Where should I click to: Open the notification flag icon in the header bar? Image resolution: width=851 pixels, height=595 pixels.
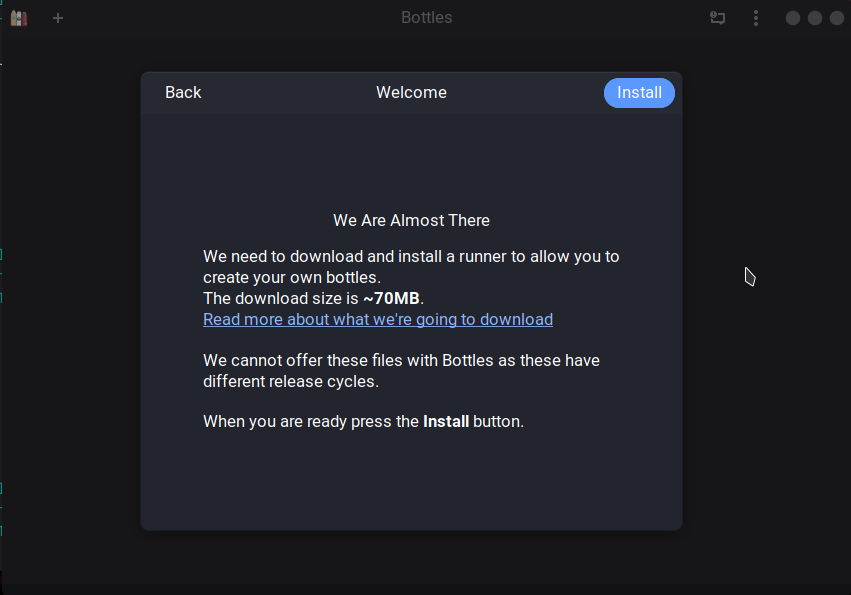(x=717, y=17)
